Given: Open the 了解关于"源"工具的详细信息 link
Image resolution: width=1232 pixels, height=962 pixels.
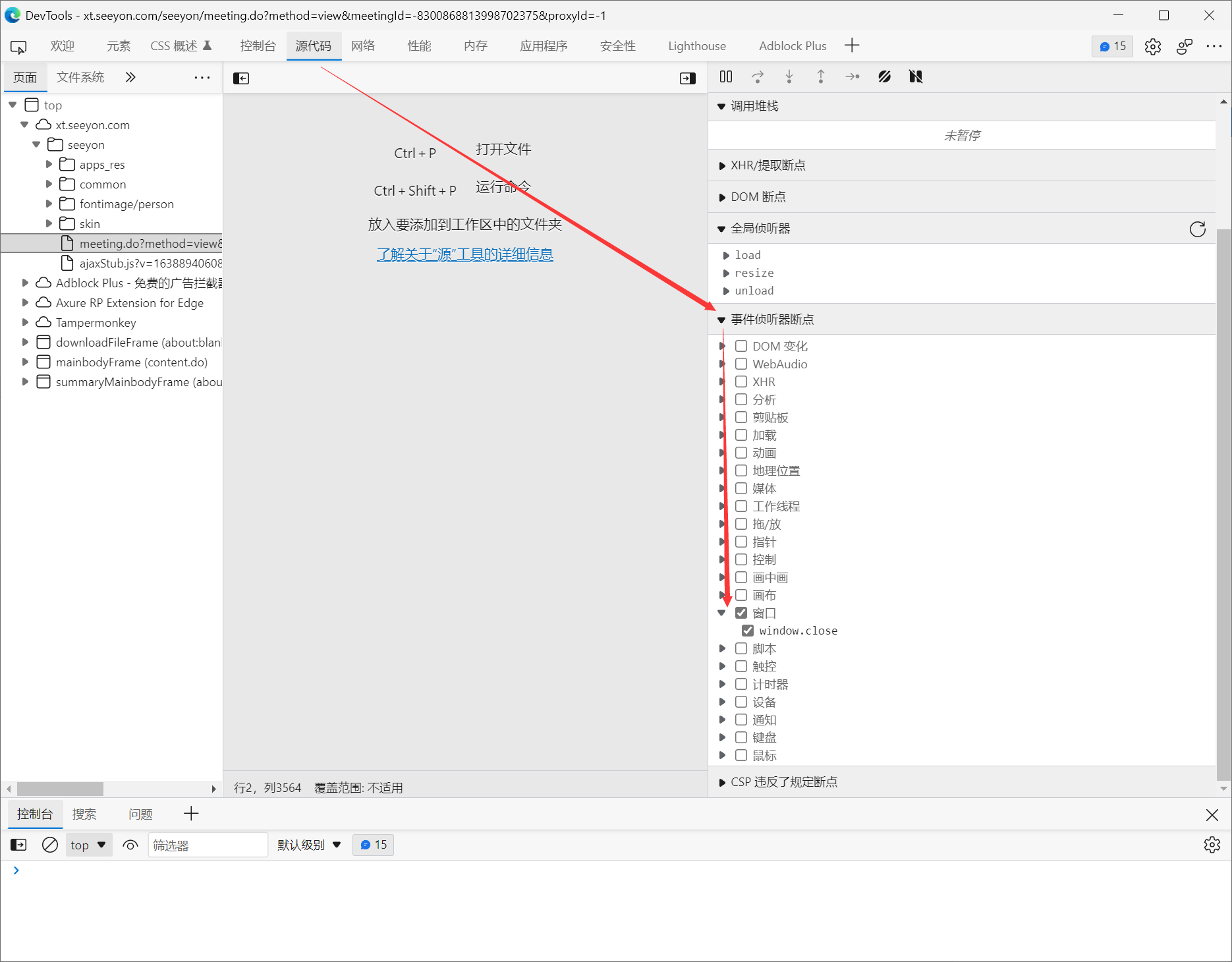Looking at the screenshot, I should (464, 254).
